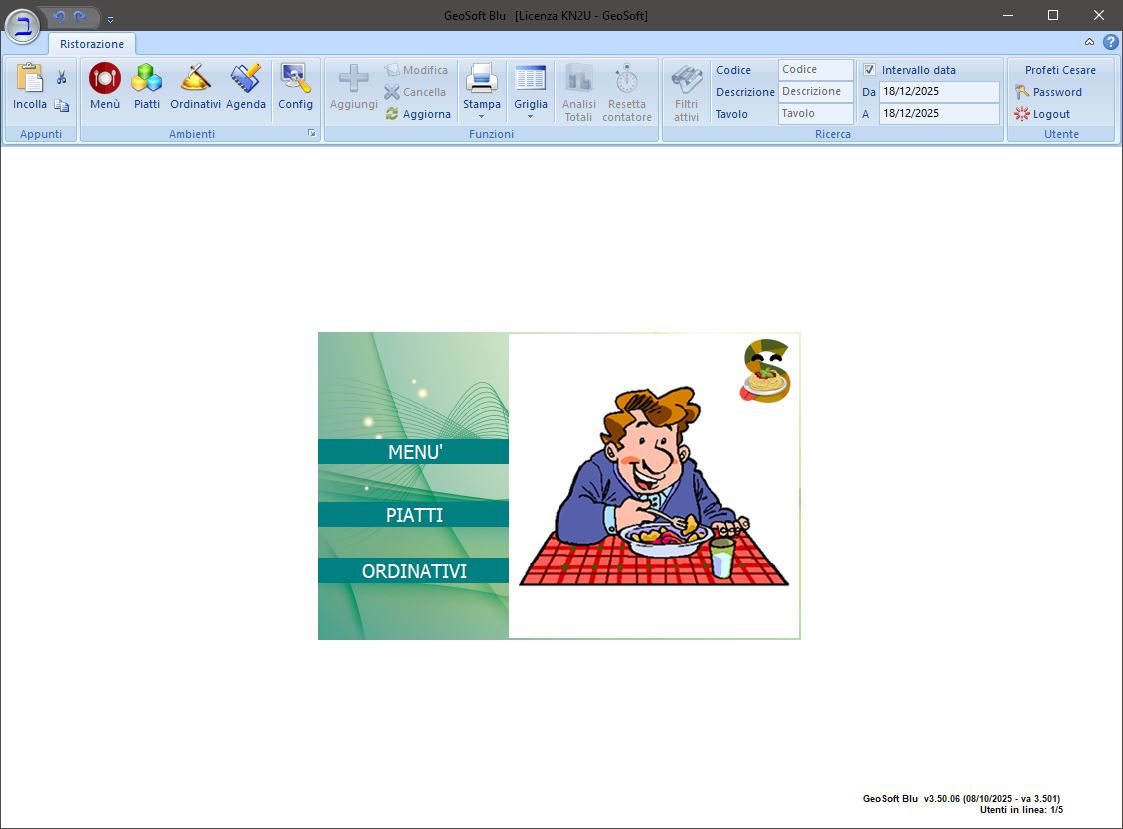This screenshot has width=1123, height=829.
Task: Click the Codice search input field
Action: (x=815, y=70)
